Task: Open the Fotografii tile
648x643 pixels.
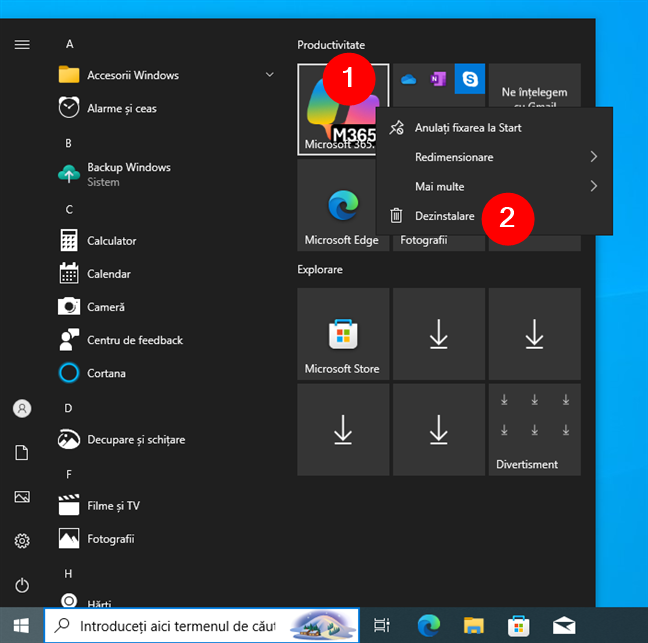Action: (438, 241)
